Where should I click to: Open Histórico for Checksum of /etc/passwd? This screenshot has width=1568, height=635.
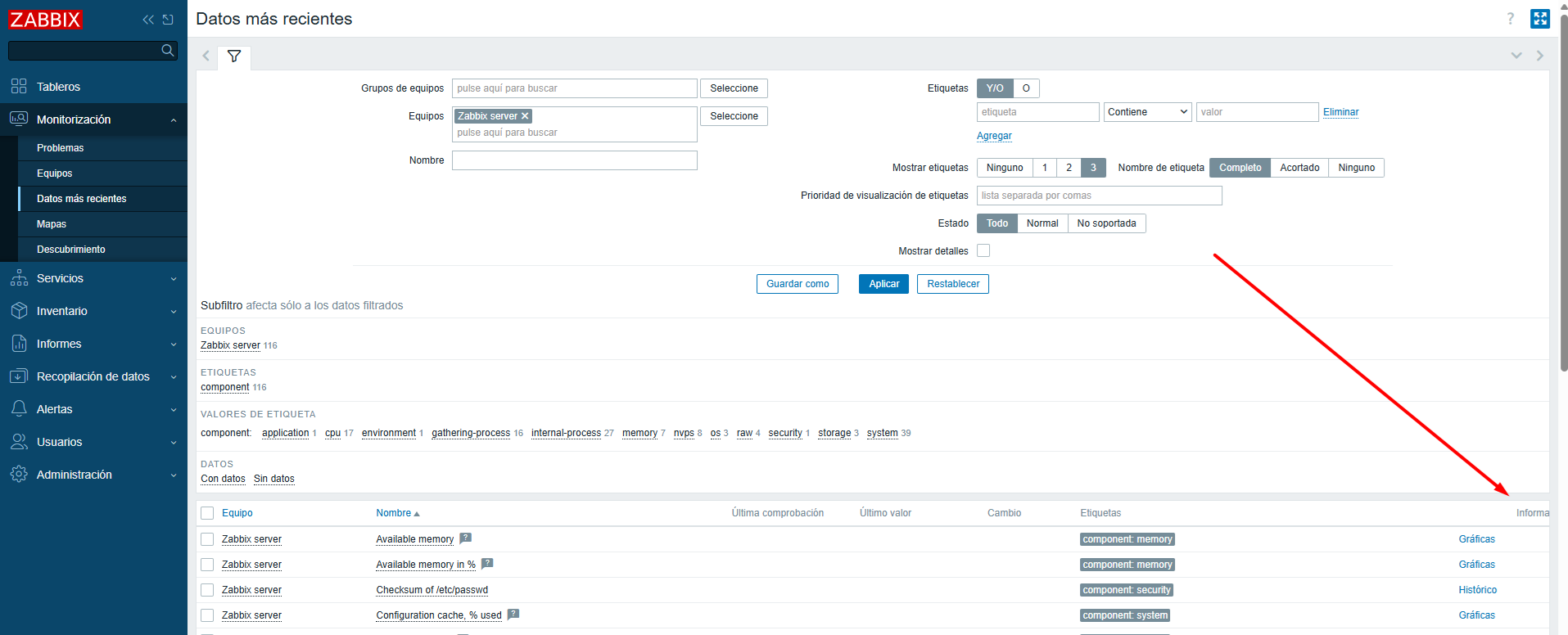pyautogui.click(x=1477, y=590)
